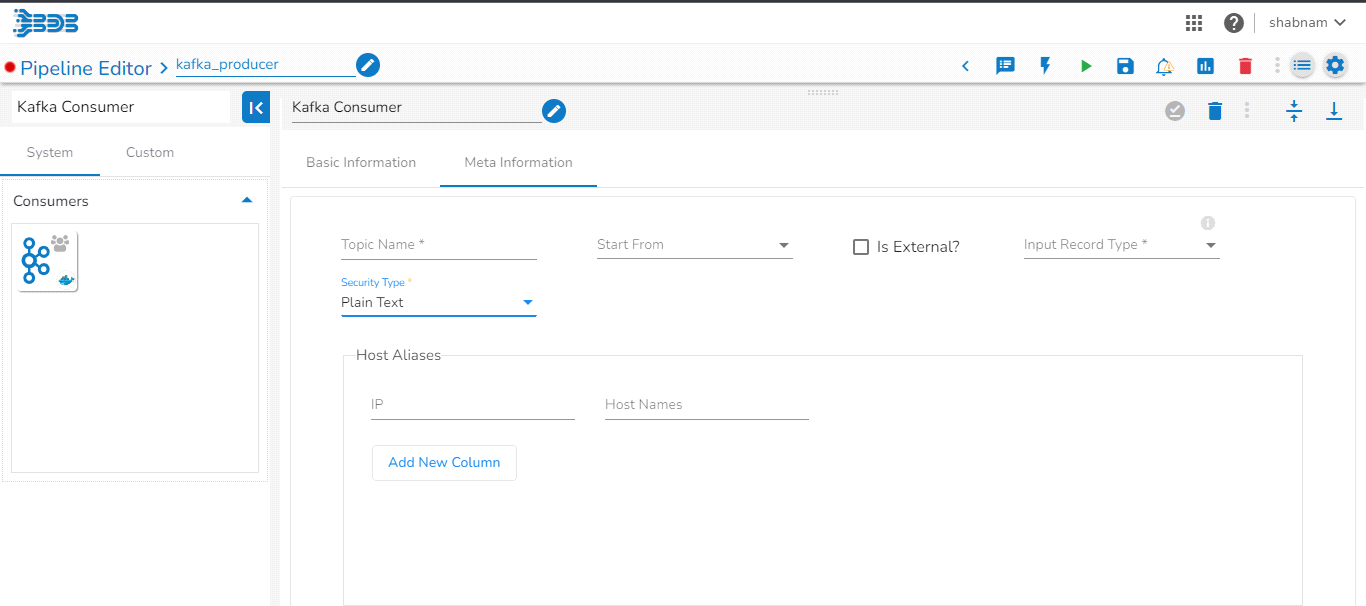Delete the Kafka Consumer component trash icon
The width and height of the screenshot is (1366, 606).
click(x=1215, y=111)
